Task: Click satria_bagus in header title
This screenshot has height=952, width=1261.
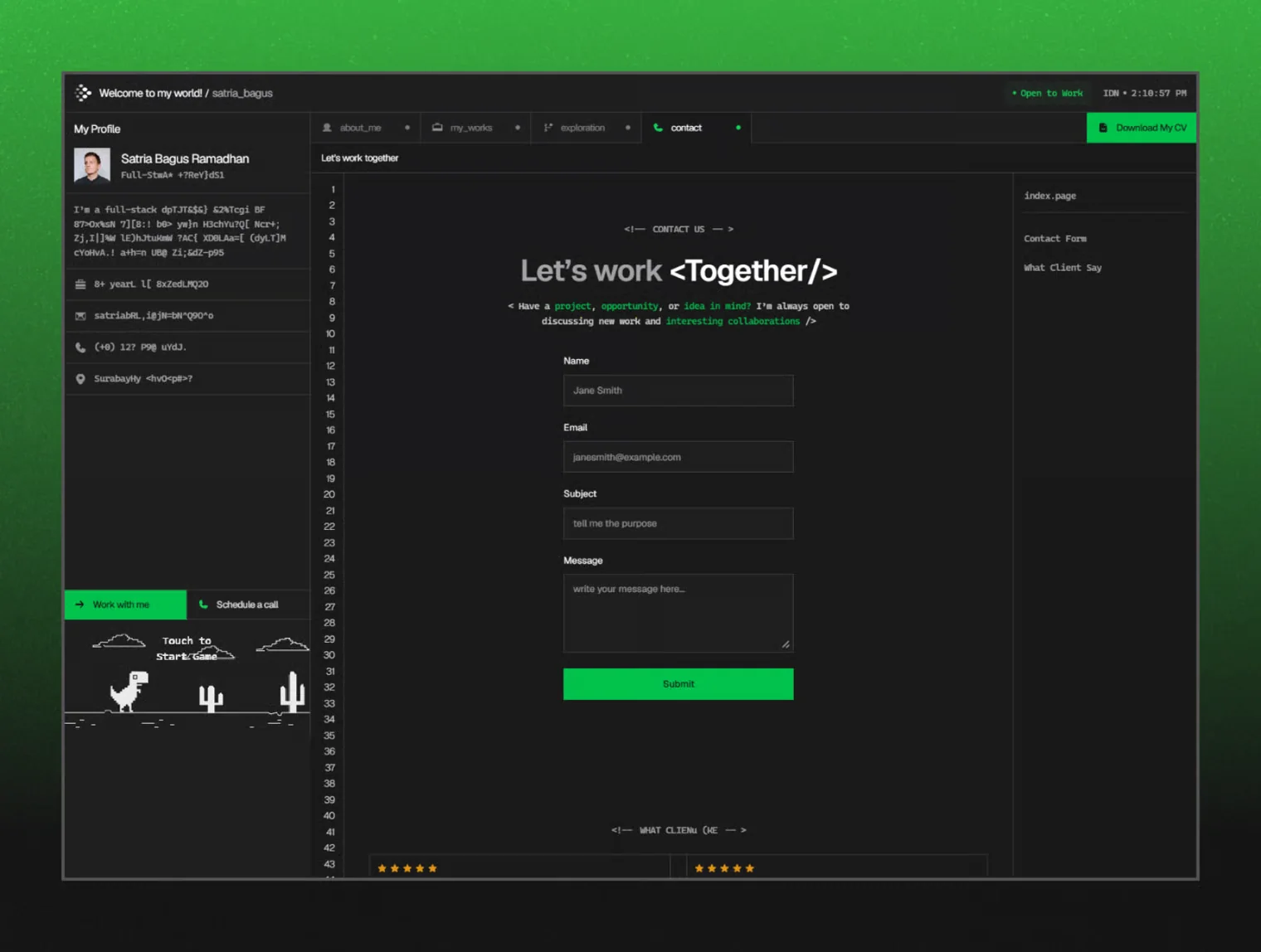Action: [242, 93]
